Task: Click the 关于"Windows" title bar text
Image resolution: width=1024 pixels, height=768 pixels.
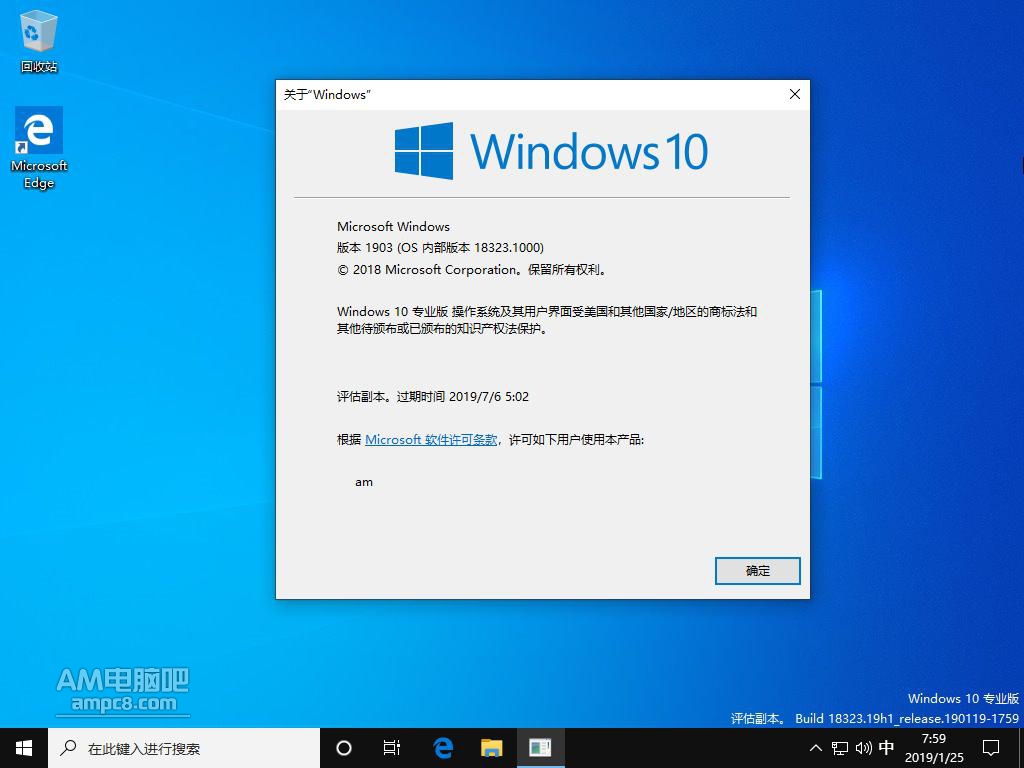Action: coord(327,95)
